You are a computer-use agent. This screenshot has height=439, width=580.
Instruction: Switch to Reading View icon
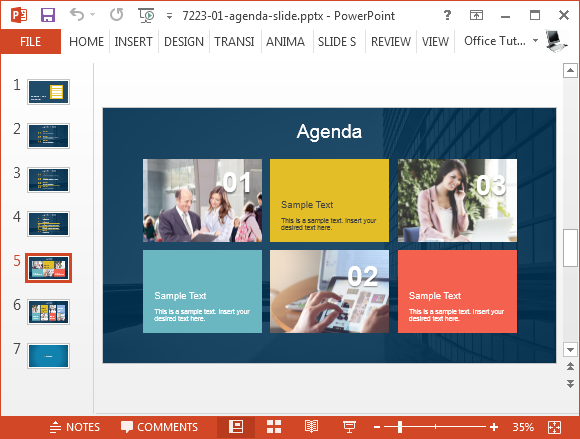click(311, 427)
